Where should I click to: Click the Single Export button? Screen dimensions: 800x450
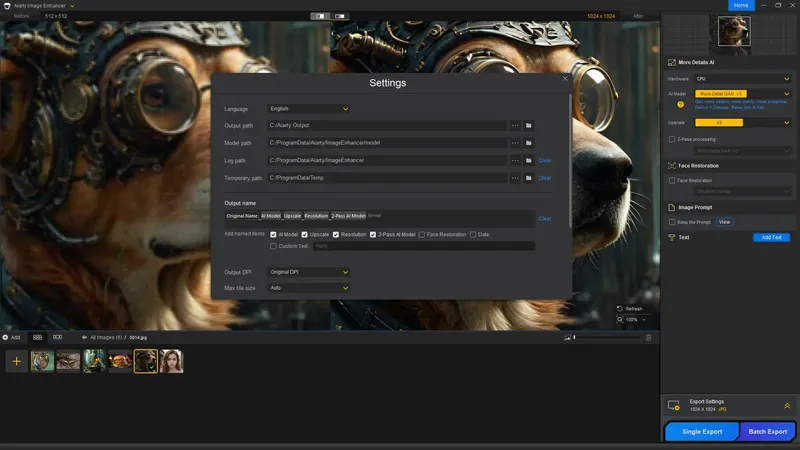702,432
